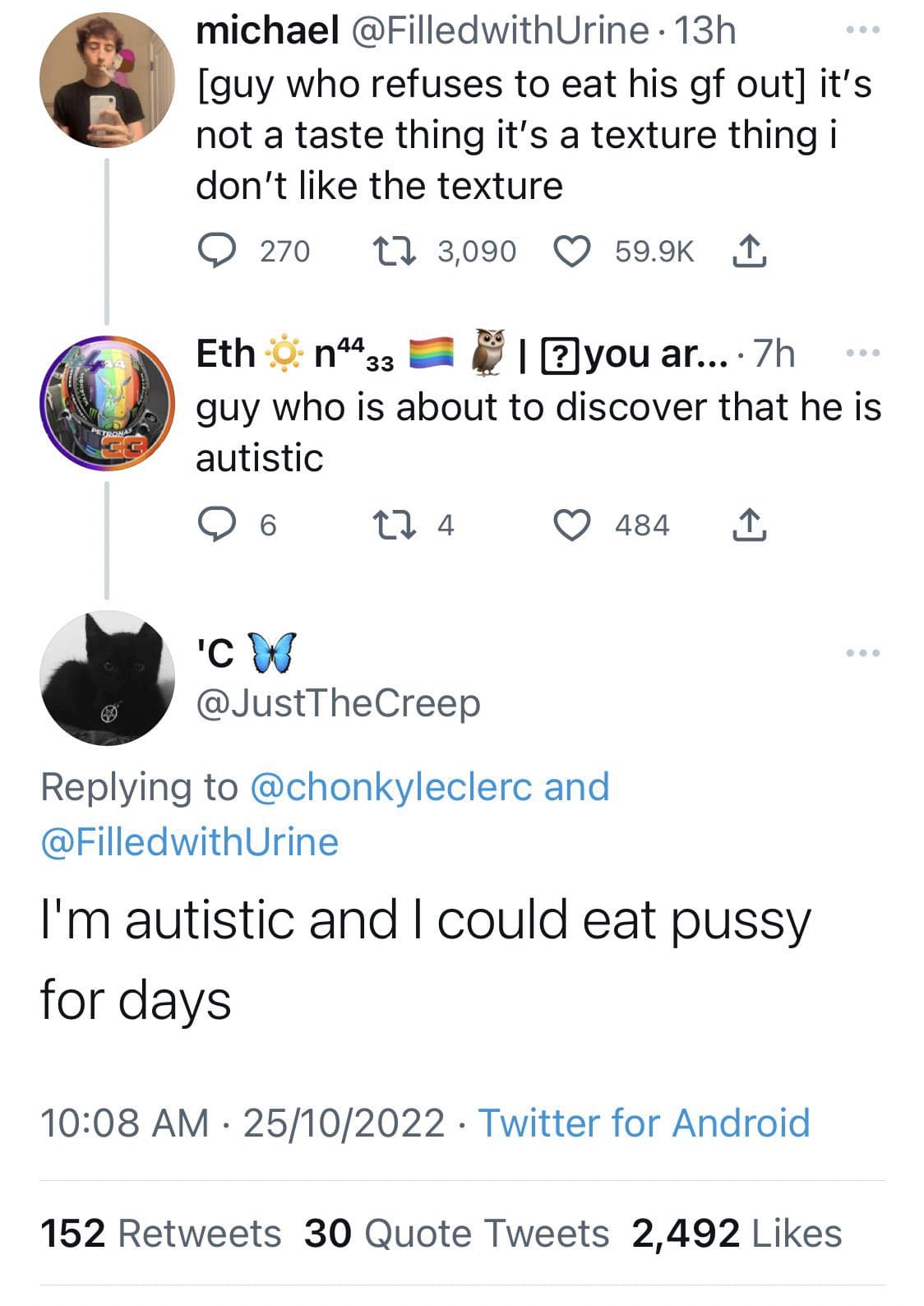Like michael's tweet with 59.9K likes

573,251
